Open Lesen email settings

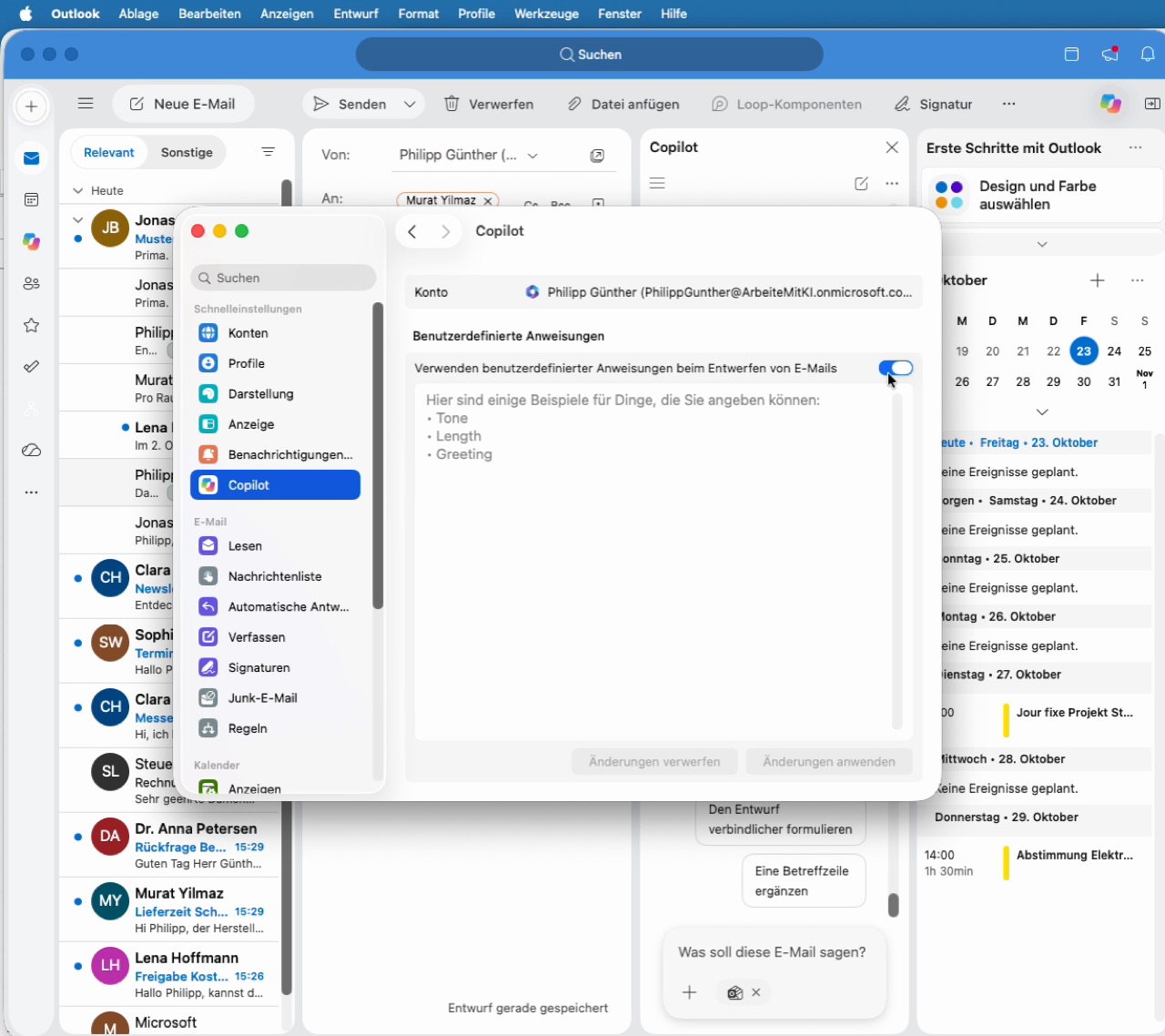tap(275, 546)
